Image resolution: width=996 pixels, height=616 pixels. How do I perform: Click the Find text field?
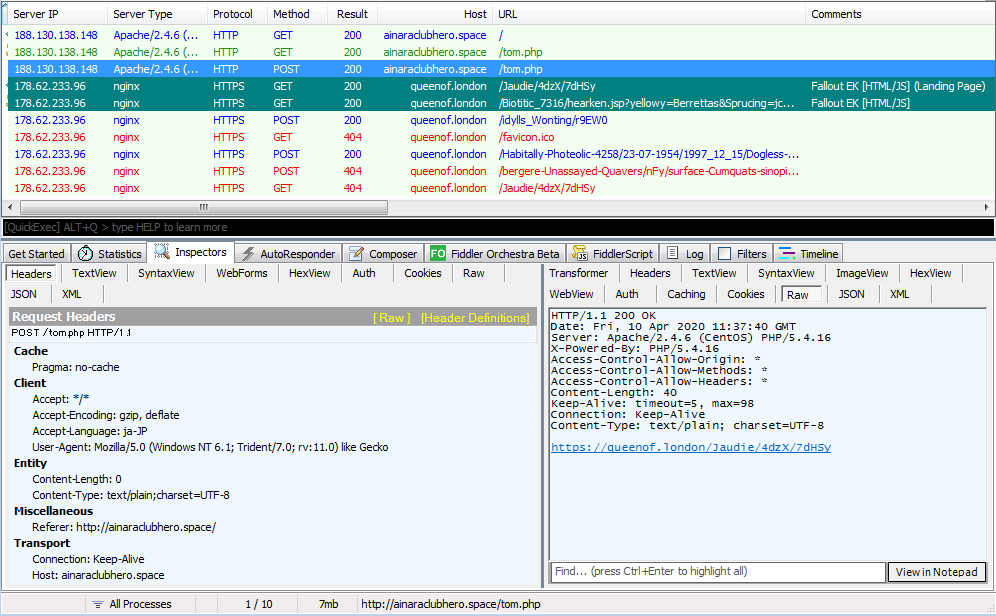pyautogui.click(x=718, y=572)
